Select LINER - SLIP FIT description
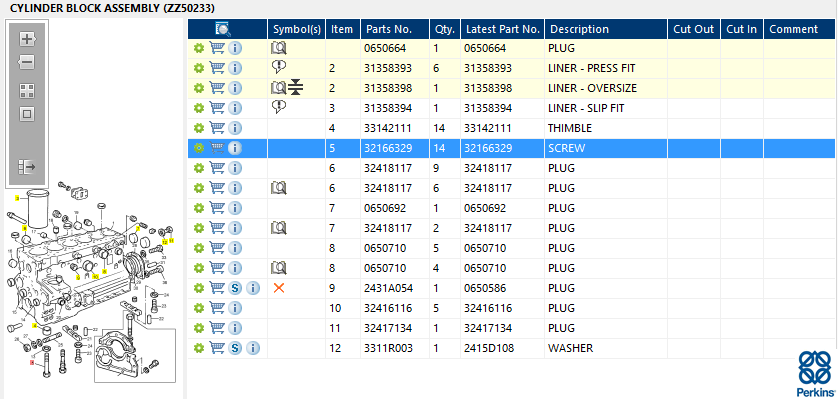Image resolution: width=838 pixels, height=399 pixels. [x=586, y=108]
